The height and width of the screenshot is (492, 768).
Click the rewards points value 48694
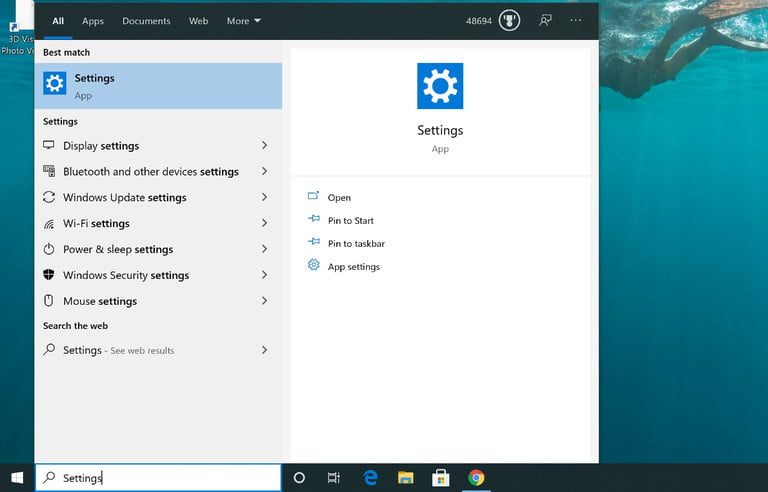coord(479,21)
